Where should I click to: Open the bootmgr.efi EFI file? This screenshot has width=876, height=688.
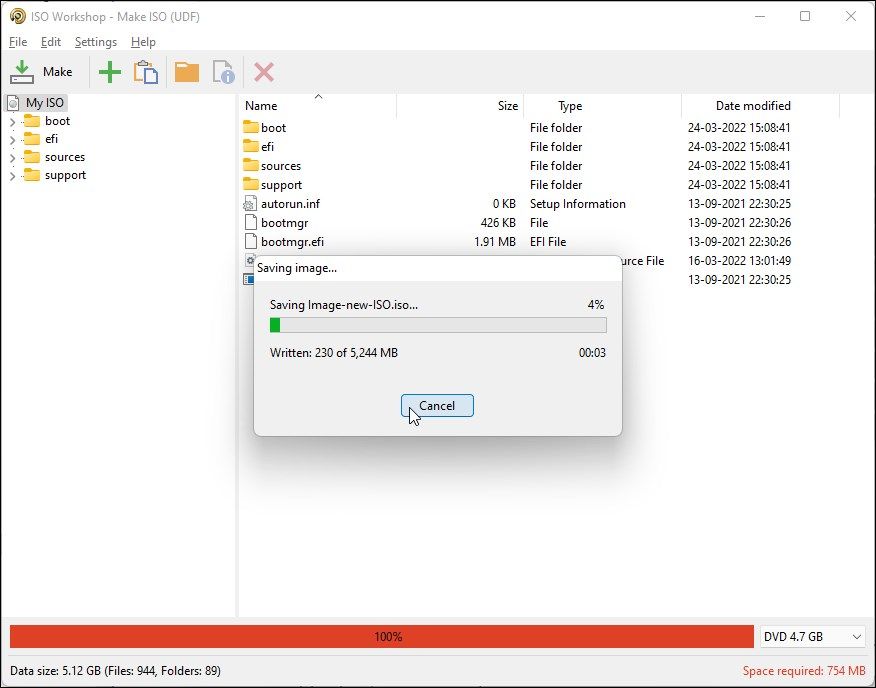(290, 241)
